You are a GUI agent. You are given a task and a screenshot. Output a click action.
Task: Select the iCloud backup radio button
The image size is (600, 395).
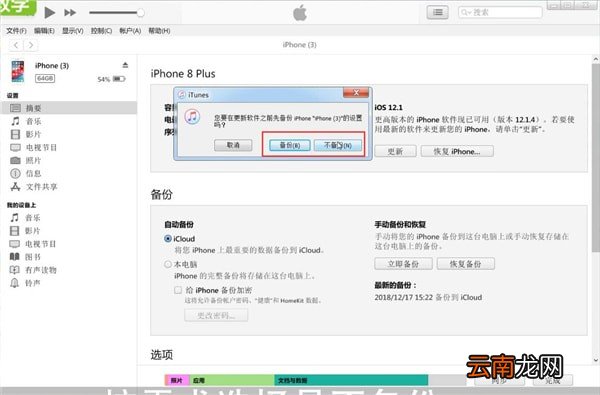pyautogui.click(x=168, y=238)
